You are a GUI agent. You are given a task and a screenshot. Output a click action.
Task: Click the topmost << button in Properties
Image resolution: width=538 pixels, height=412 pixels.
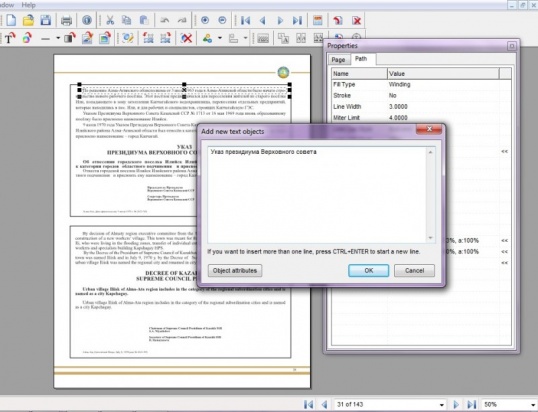(x=504, y=151)
